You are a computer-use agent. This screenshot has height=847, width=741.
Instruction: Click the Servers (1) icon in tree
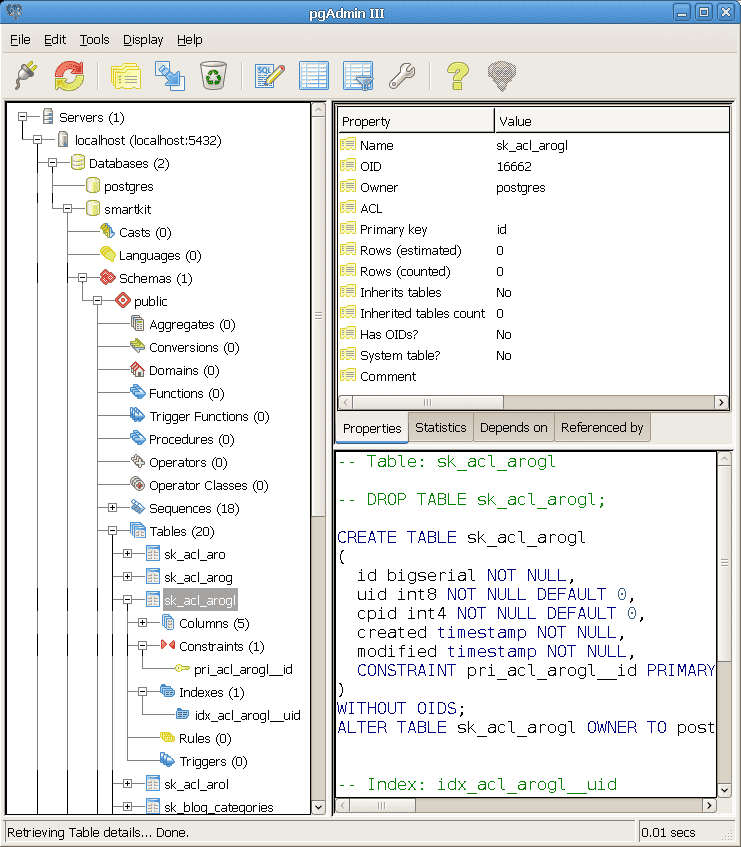click(x=48, y=116)
